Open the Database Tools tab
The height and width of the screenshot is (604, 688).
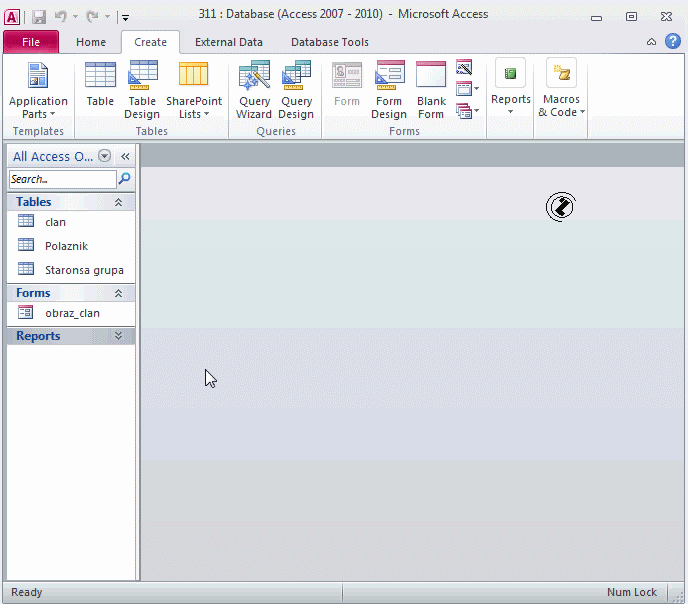point(330,42)
